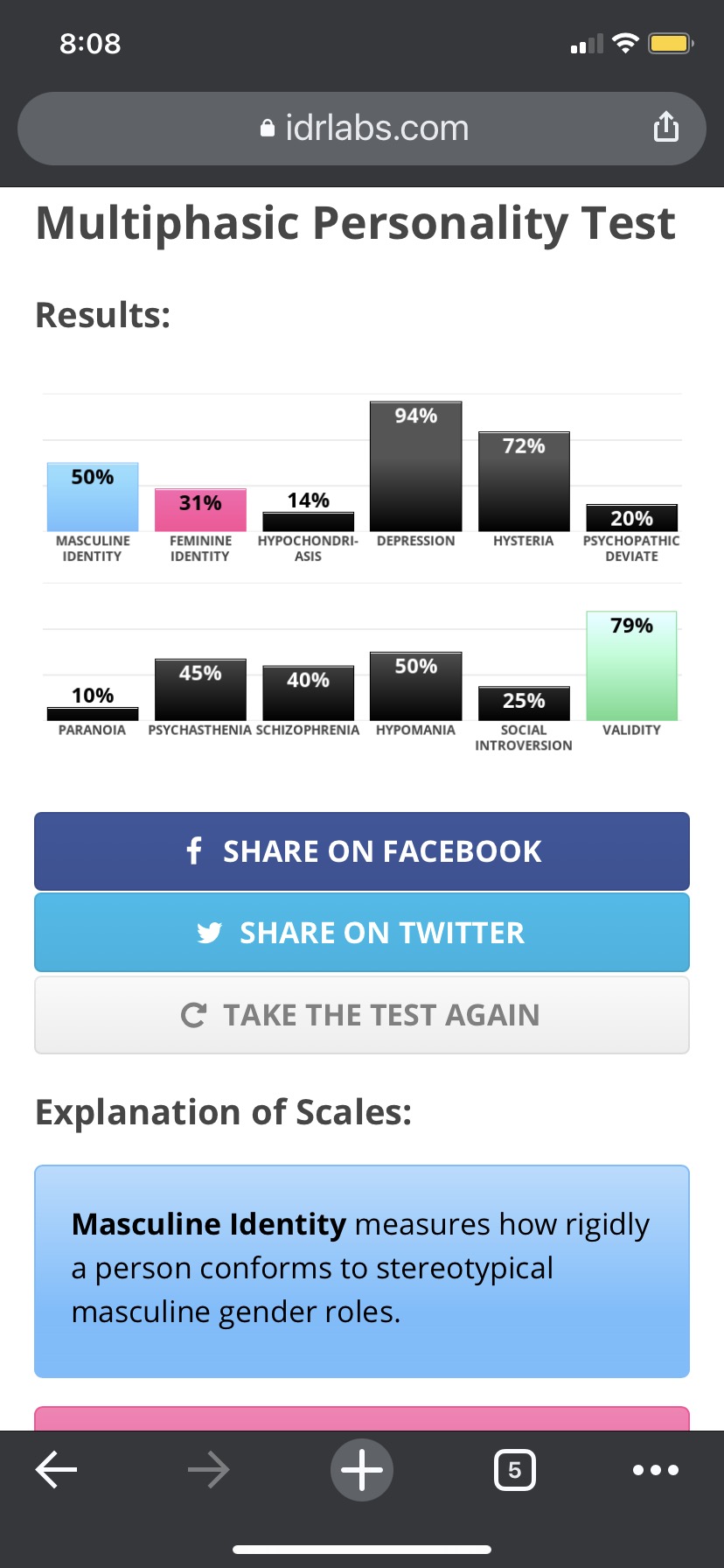The image size is (724, 1568).
Task: Tap the 94% Depression bar
Action: tap(416, 466)
